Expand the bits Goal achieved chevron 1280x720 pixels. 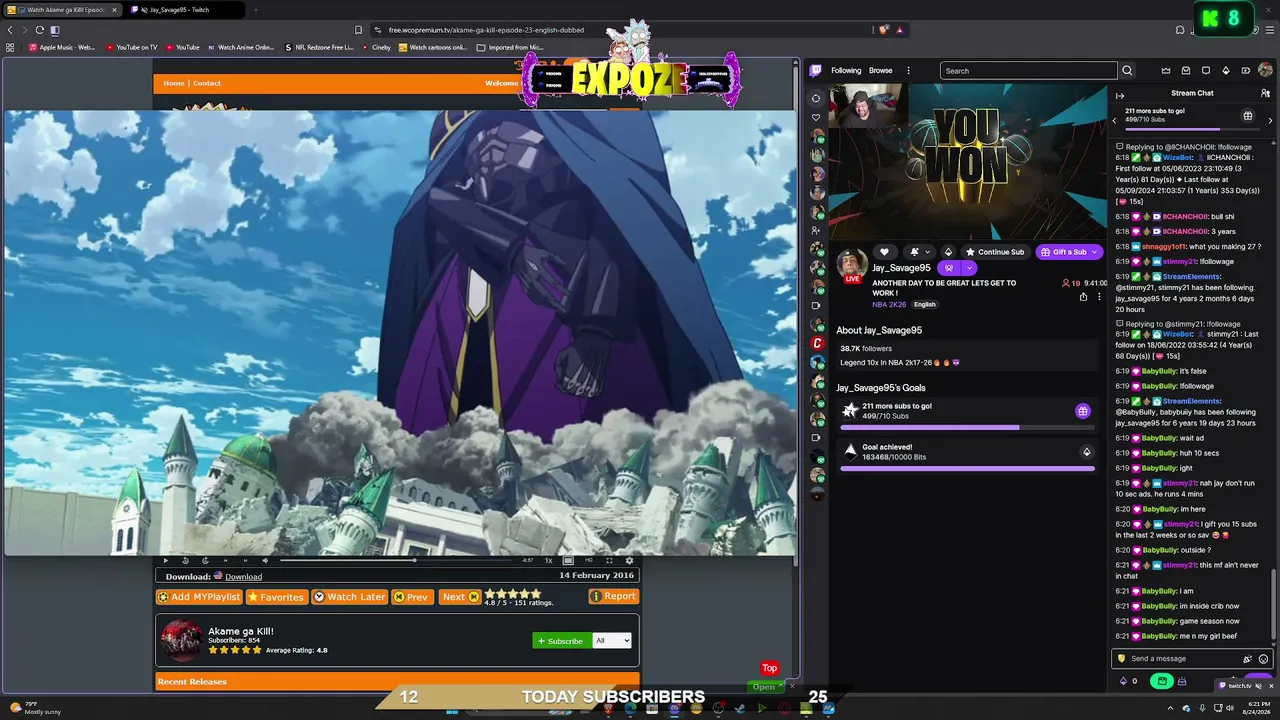coord(1087,452)
